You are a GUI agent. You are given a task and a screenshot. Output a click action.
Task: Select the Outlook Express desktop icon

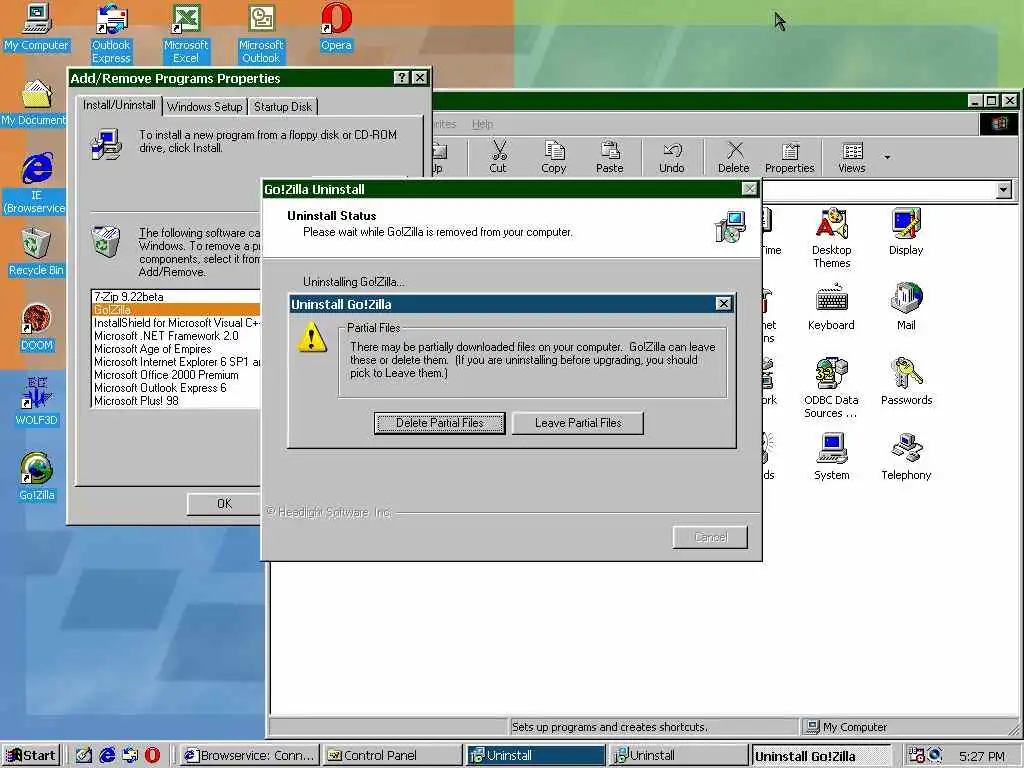(111, 34)
